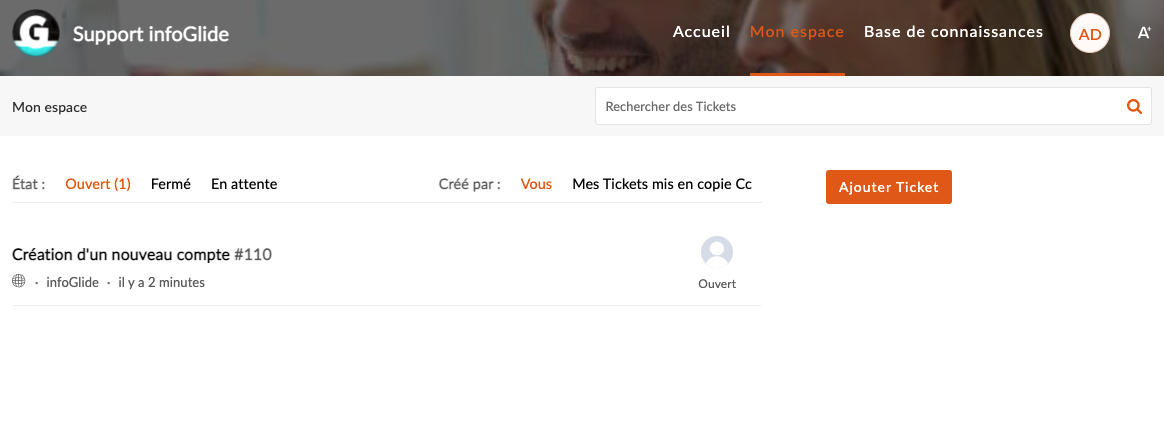The height and width of the screenshot is (423, 1164).
Task: Go to the Accueil menu item
Action: click(701, 32)
